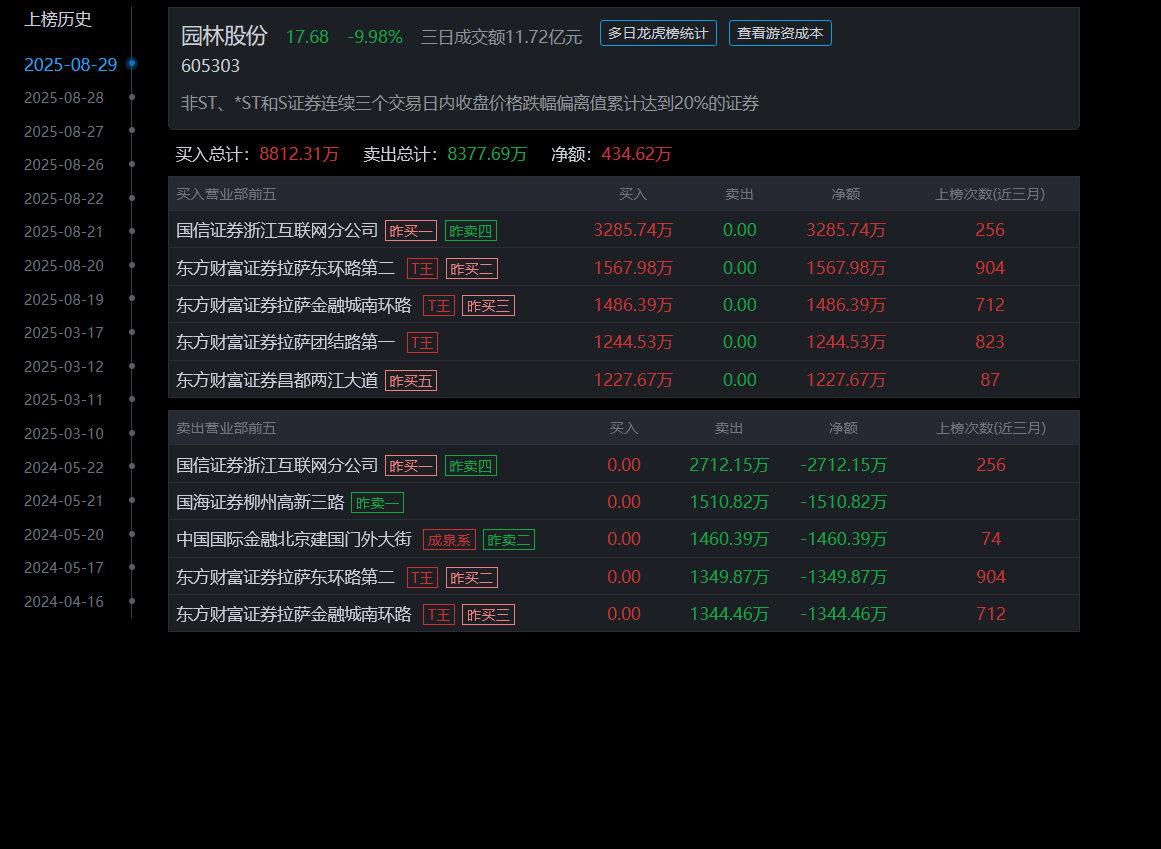Select history date 2025-08-28
The image size is (1161, 849).
pos(64,98)
